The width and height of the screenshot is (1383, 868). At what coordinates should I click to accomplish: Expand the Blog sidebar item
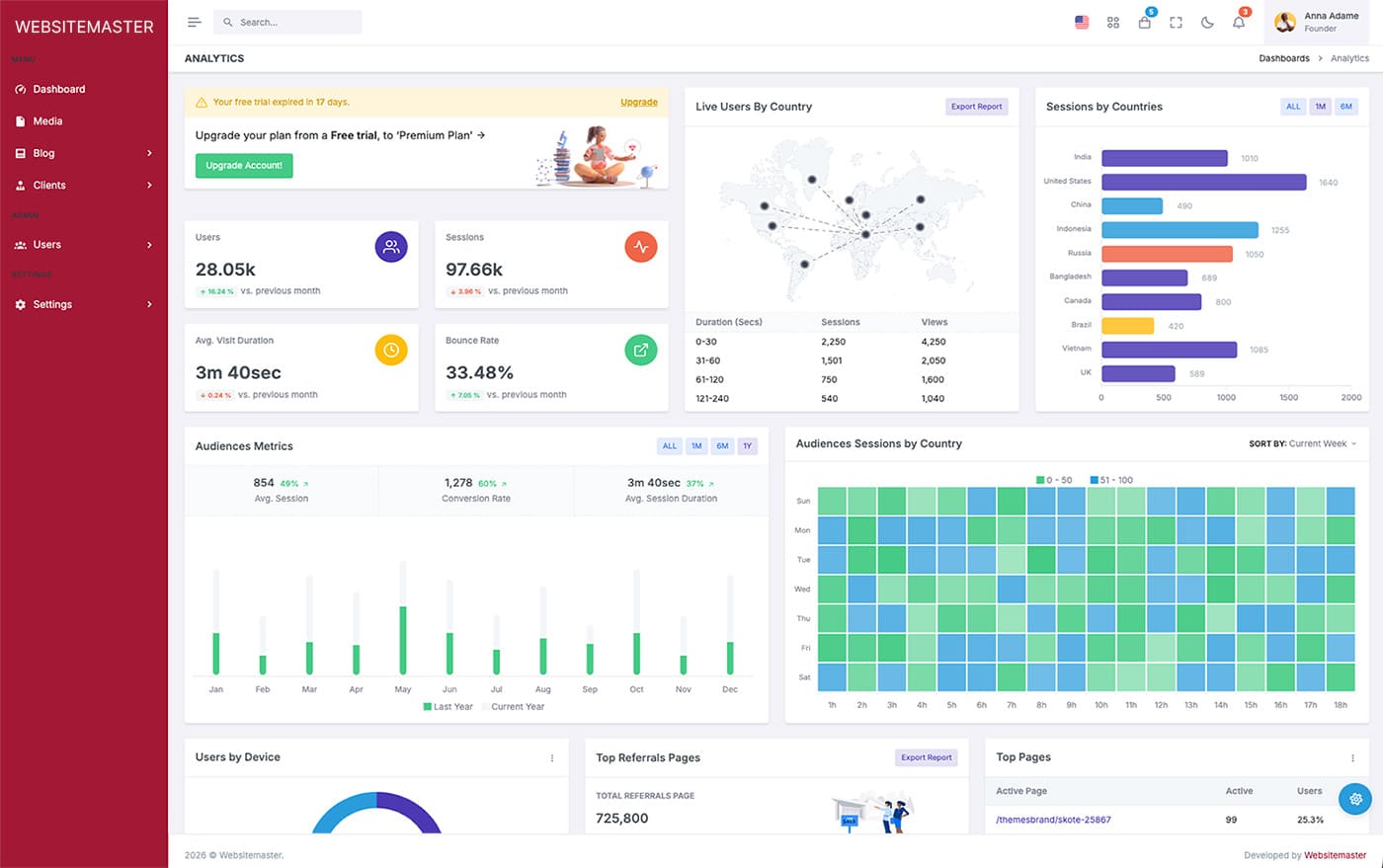click(x=41, y=153)
